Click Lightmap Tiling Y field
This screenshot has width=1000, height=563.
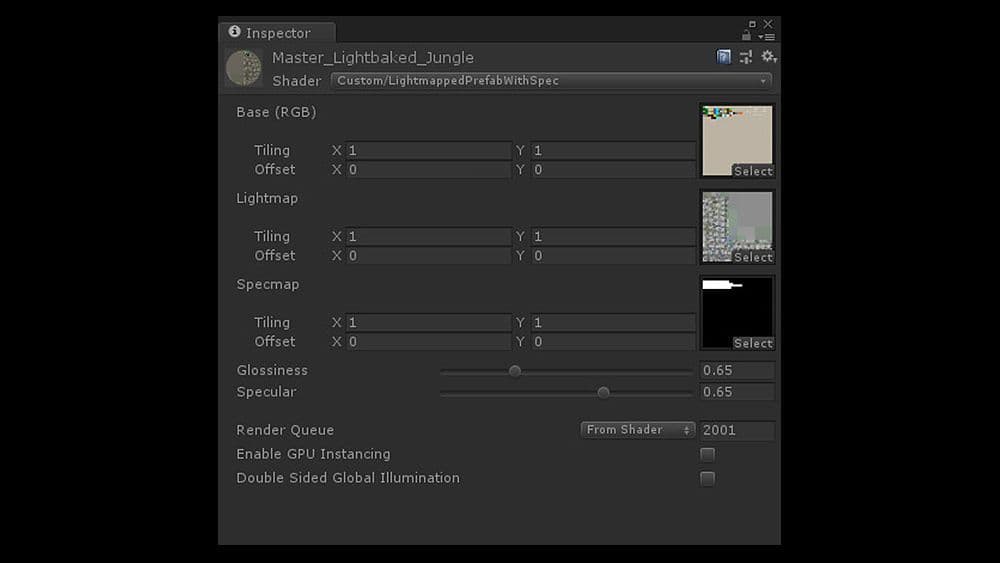coord(614,237)
